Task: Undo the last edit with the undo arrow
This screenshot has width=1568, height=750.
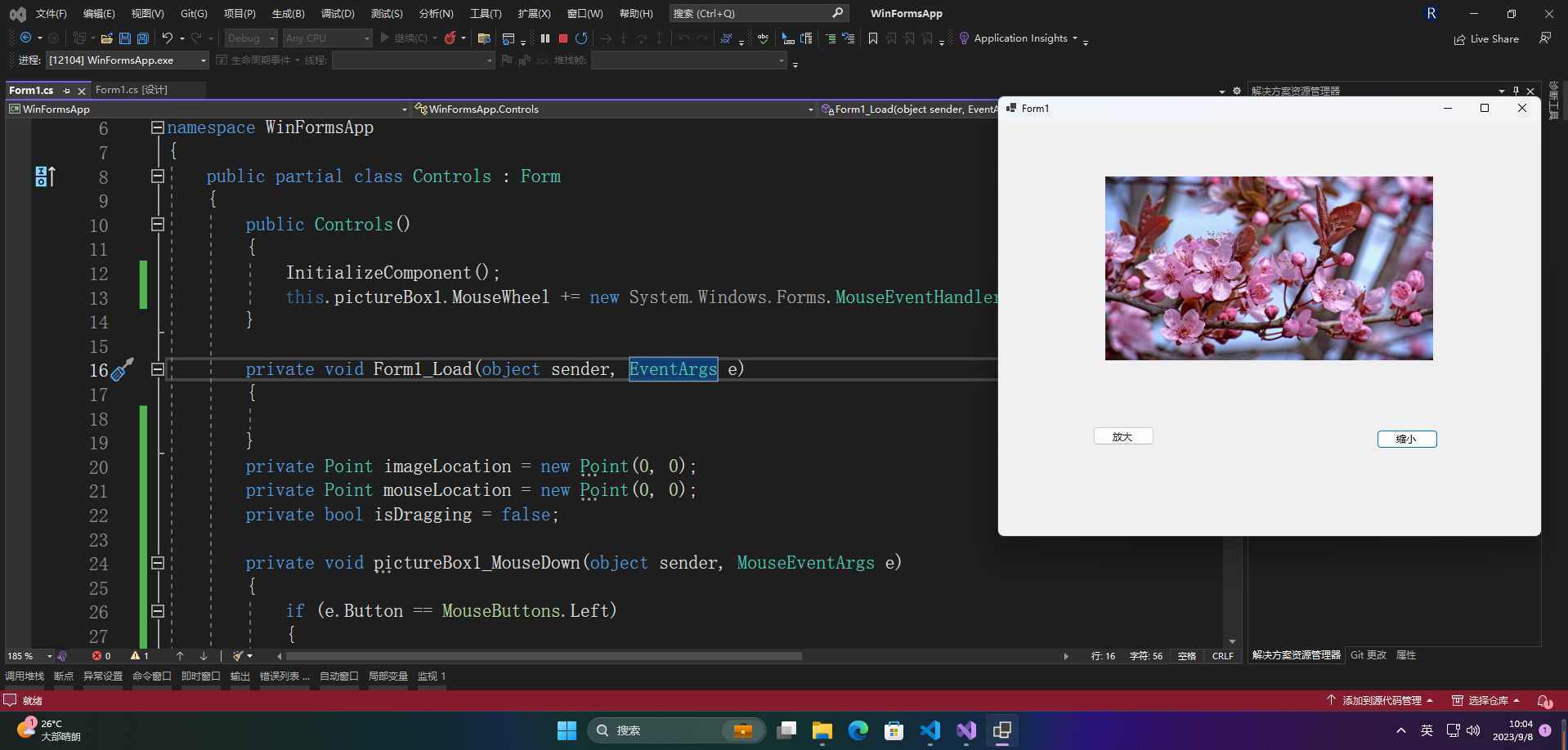Action: (x=168, y=38)
